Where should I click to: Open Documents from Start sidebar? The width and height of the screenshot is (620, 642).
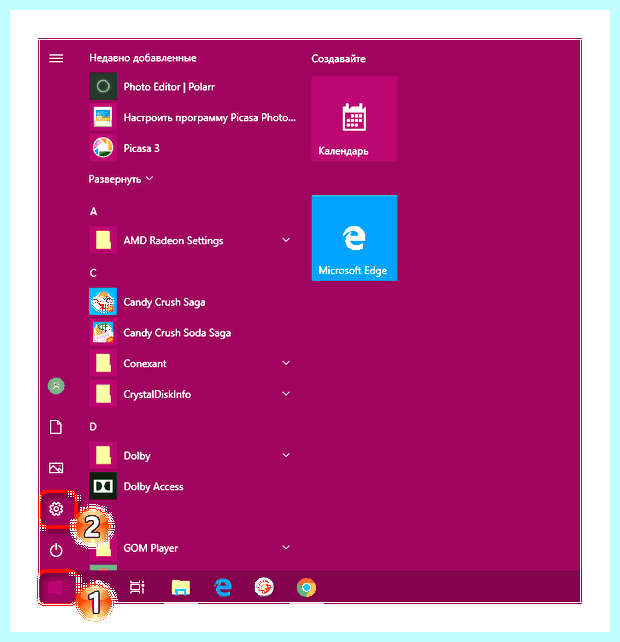point(56,427)
